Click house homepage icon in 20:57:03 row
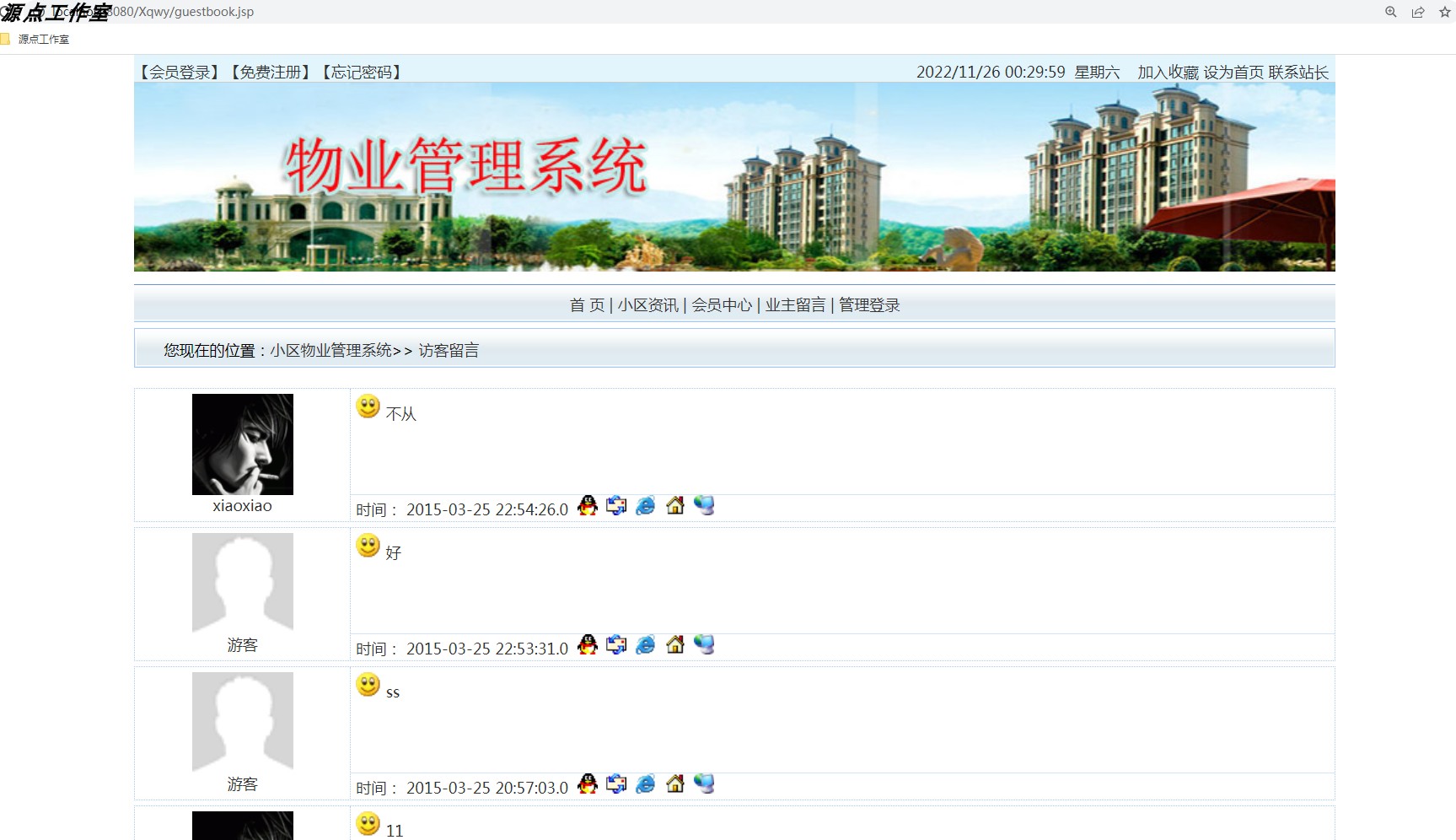Image resolution: width=1456 pixels, height=840 pixels. pyautogui.click(x=675, y=784)
